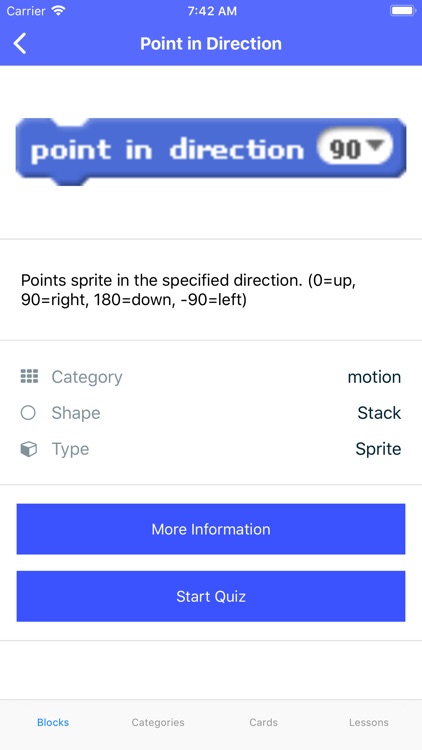Switch to the Blocks tab
This screenshot has height=750, width=422.
tap(53, 722)
